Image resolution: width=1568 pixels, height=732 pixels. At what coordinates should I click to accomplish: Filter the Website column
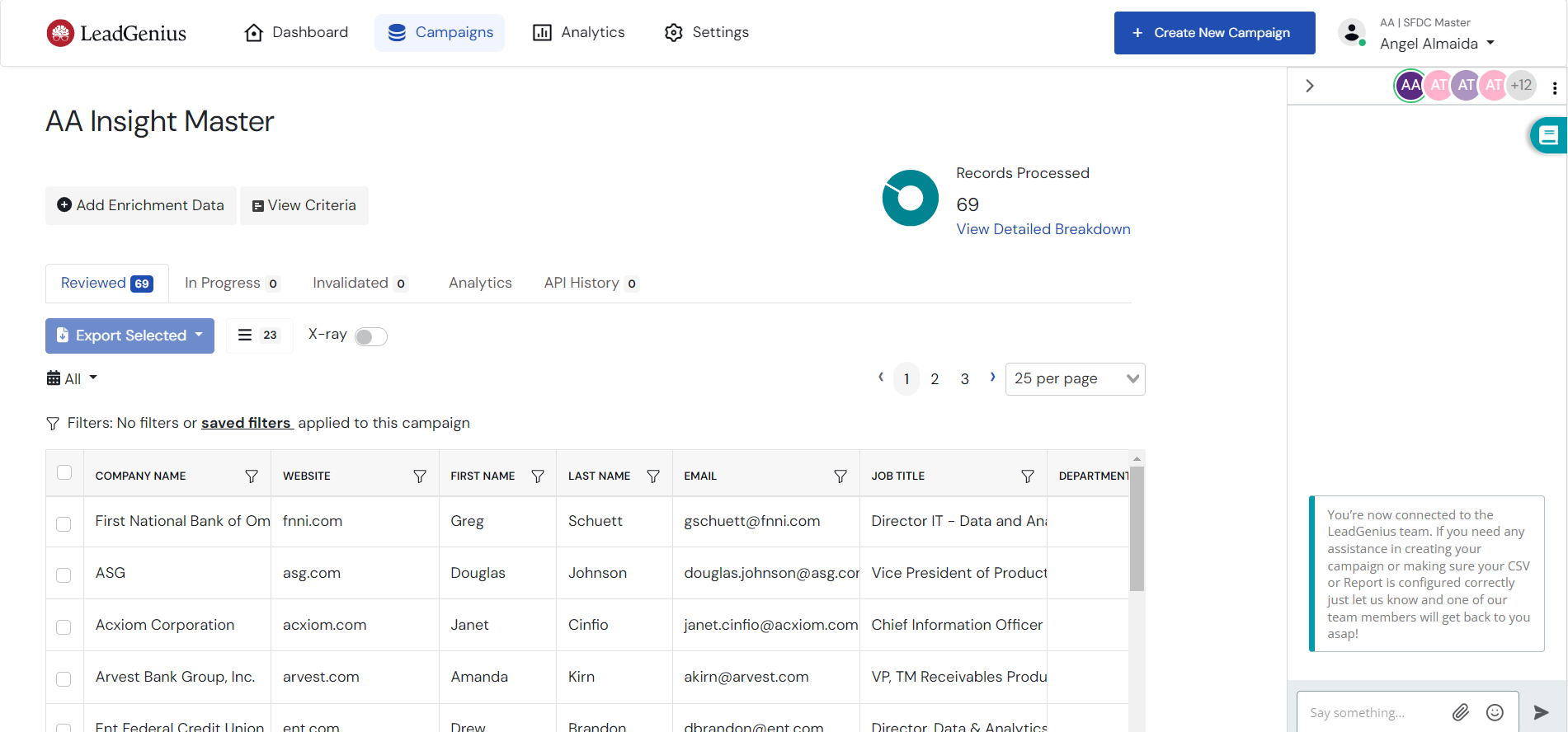tap(420, 476)
